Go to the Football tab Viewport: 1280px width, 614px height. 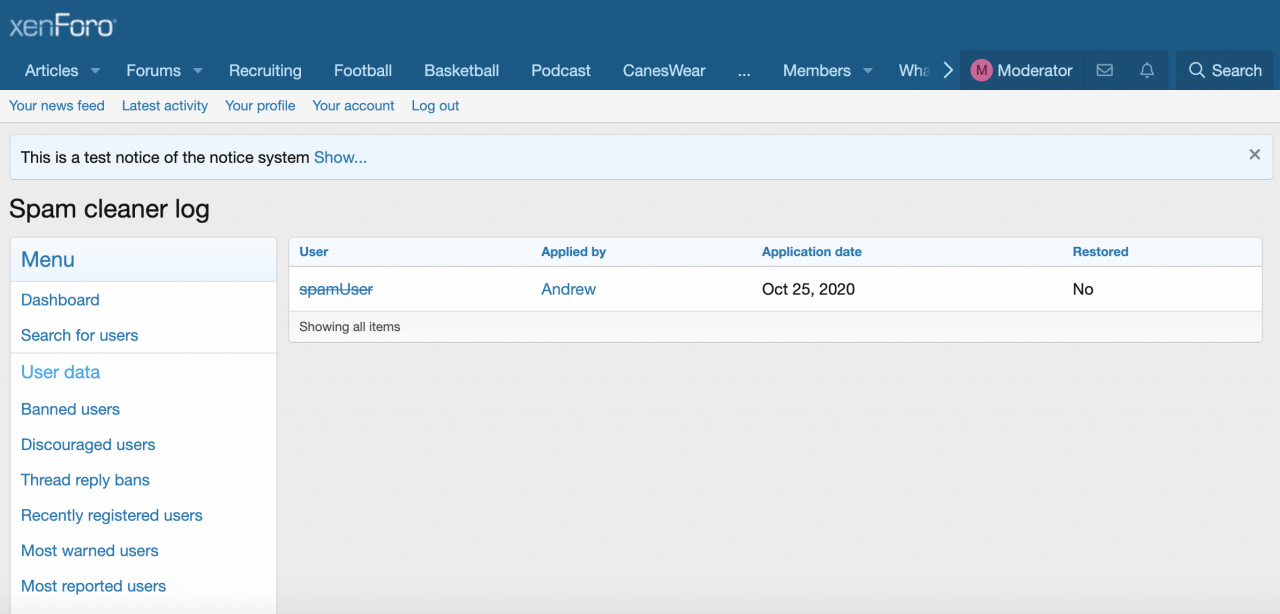pyautogui.click(x=363, y=71)
